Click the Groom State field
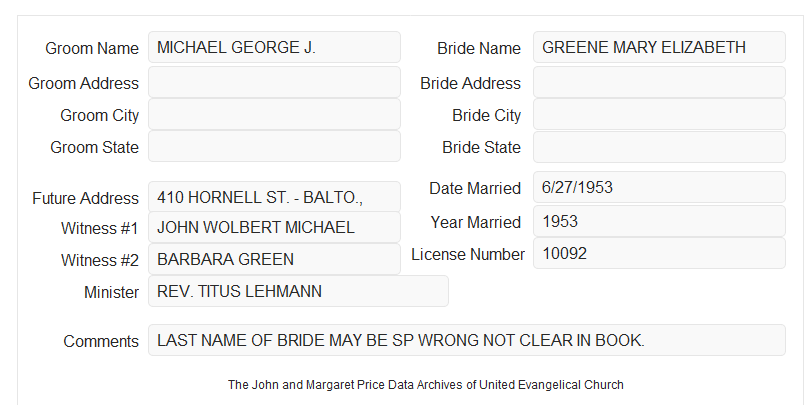This screenshot has width=805, height=405. tap(274, 146)
